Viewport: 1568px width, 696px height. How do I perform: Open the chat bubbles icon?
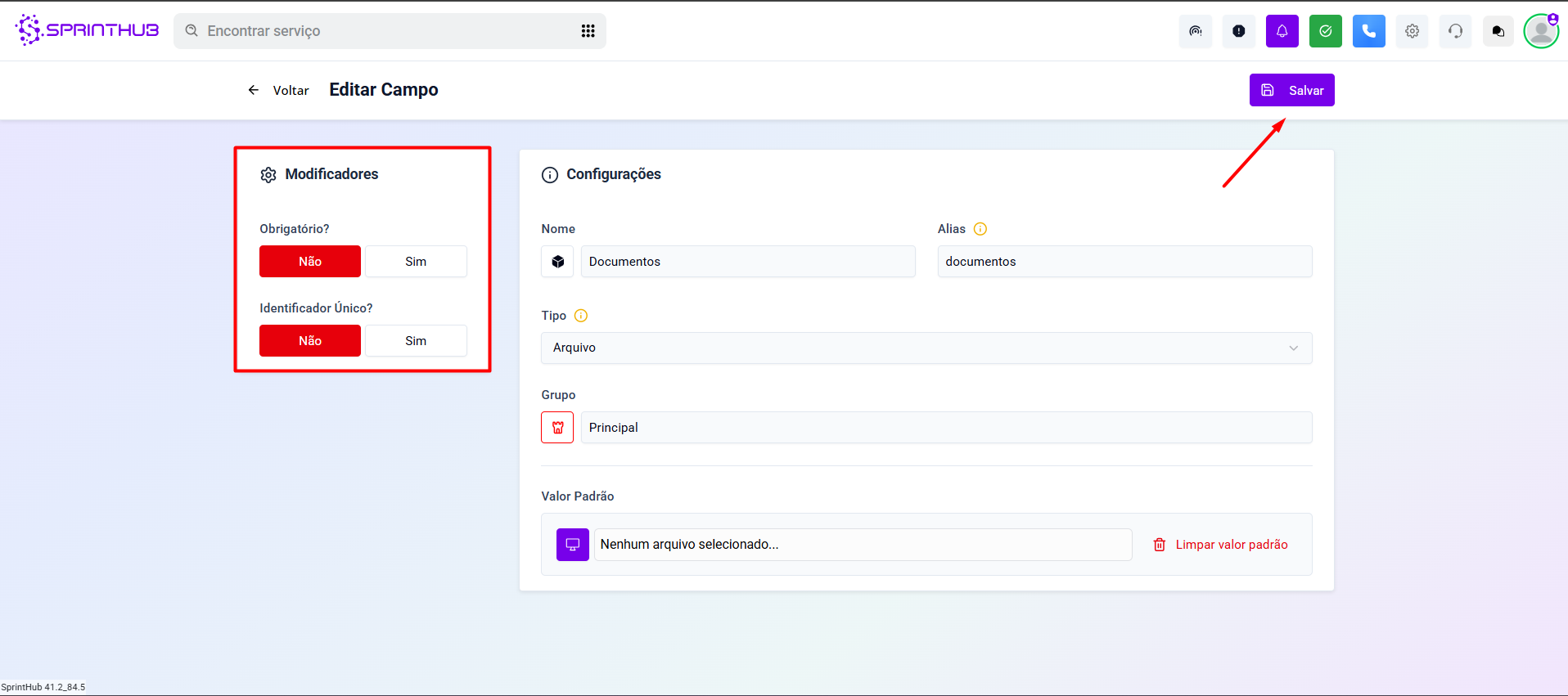click(1498, 31)
